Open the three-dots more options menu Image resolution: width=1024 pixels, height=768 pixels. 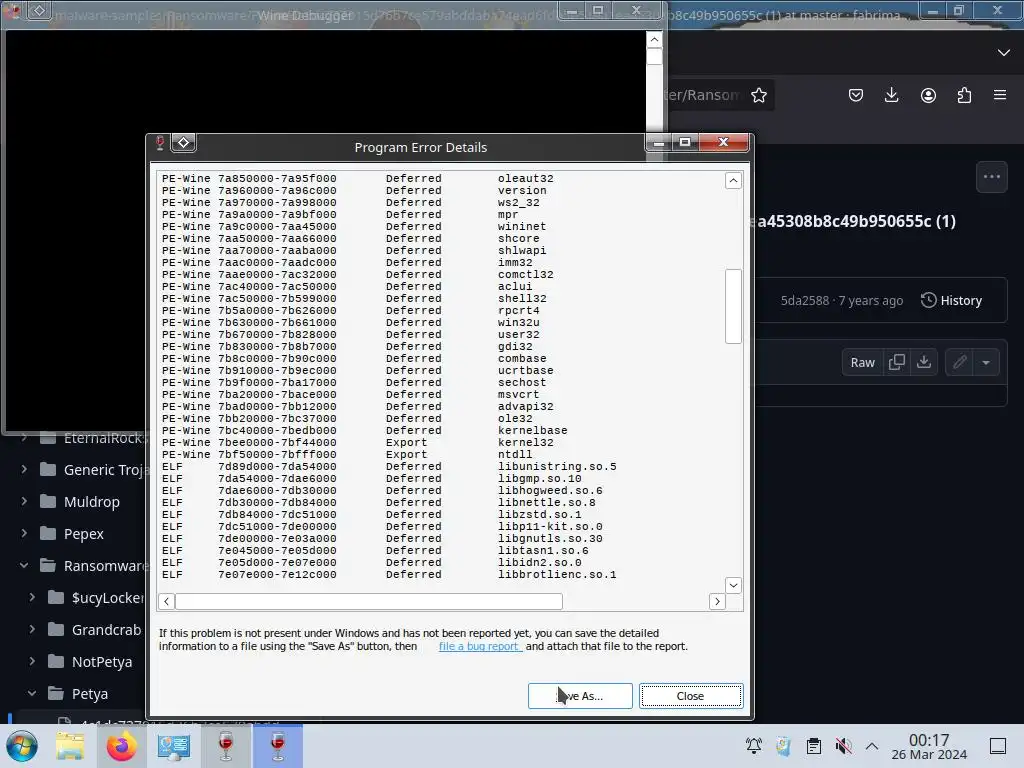(x=991, y=176)
